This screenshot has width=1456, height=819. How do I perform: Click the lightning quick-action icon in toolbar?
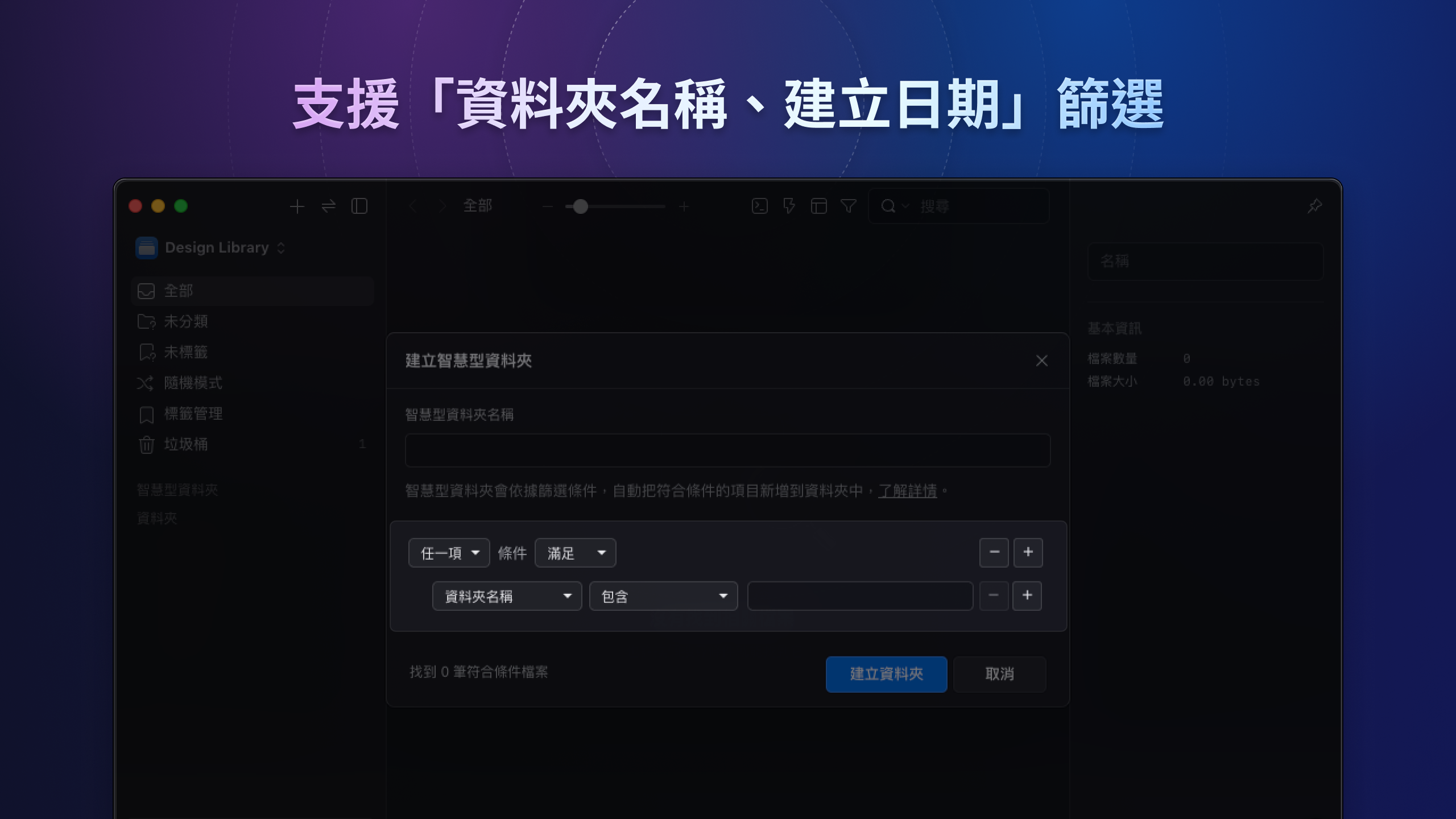789,206
